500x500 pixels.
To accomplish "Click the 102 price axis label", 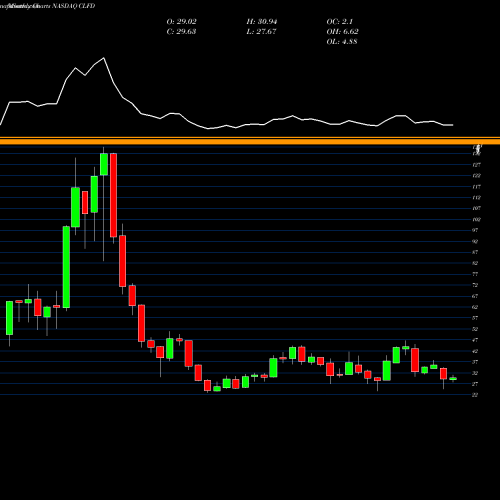I will coord(477,219).
